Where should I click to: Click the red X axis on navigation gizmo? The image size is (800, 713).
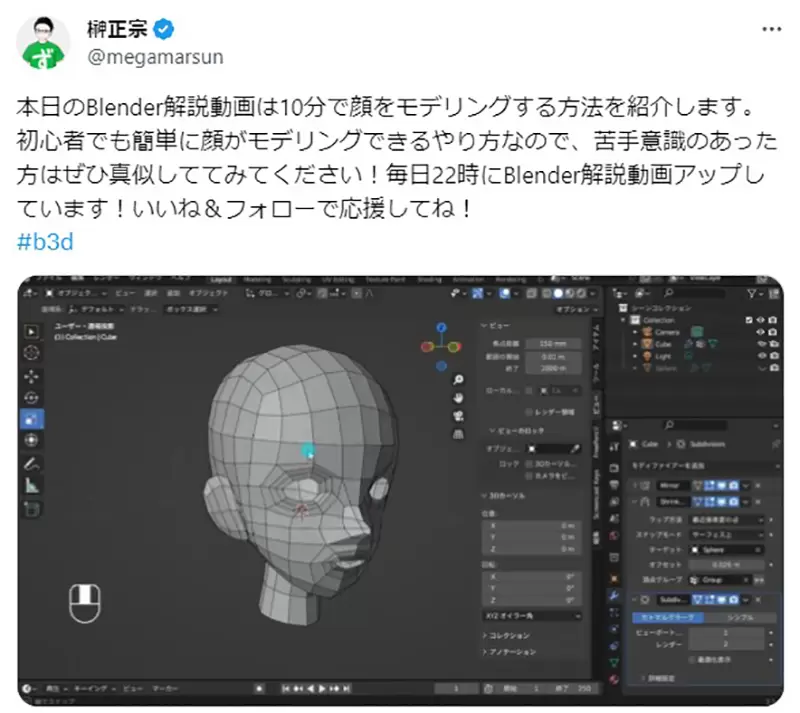[427, 347]
